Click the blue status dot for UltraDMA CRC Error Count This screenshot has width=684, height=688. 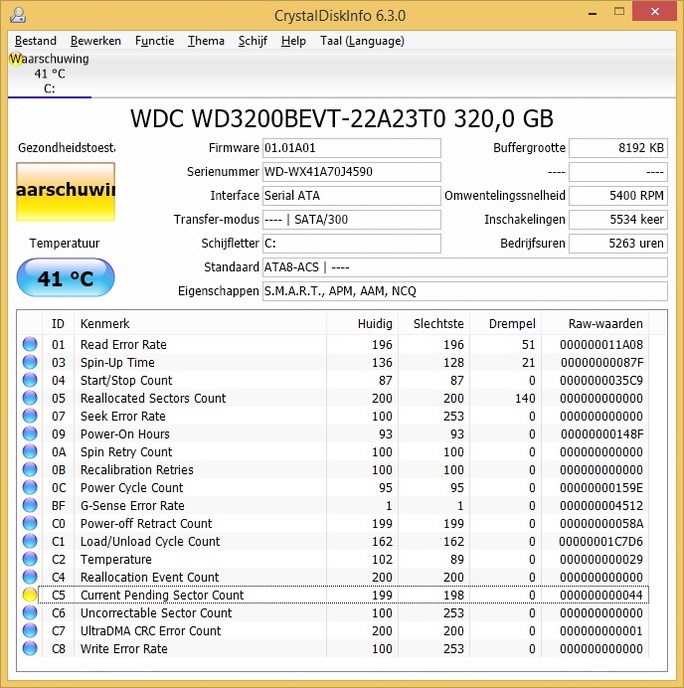point(30,631)
